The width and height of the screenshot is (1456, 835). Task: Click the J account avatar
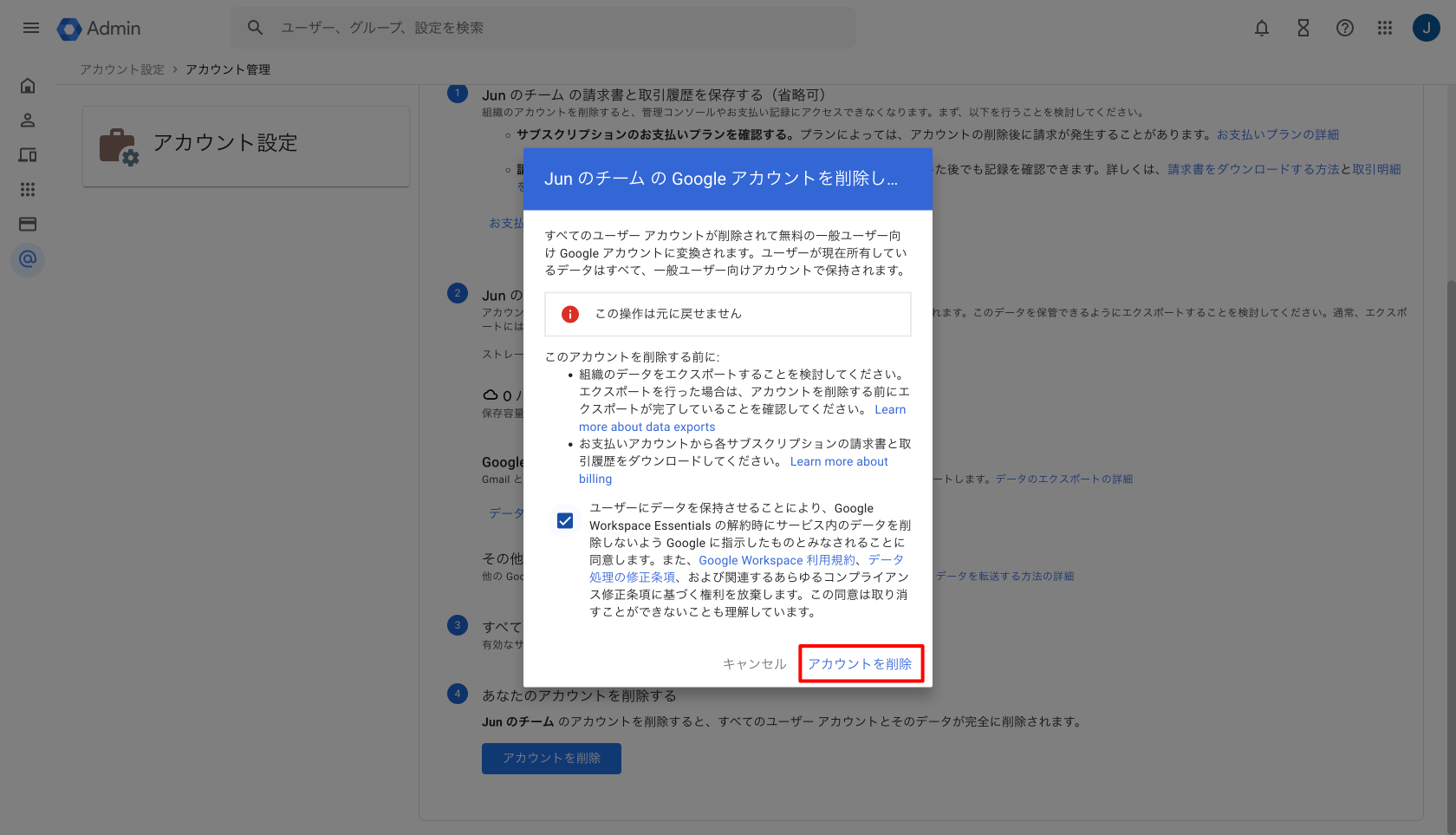coord(1426,28)
